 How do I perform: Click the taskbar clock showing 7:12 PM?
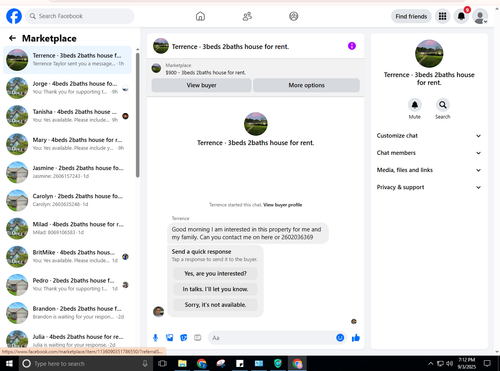[x=467, y=363]
